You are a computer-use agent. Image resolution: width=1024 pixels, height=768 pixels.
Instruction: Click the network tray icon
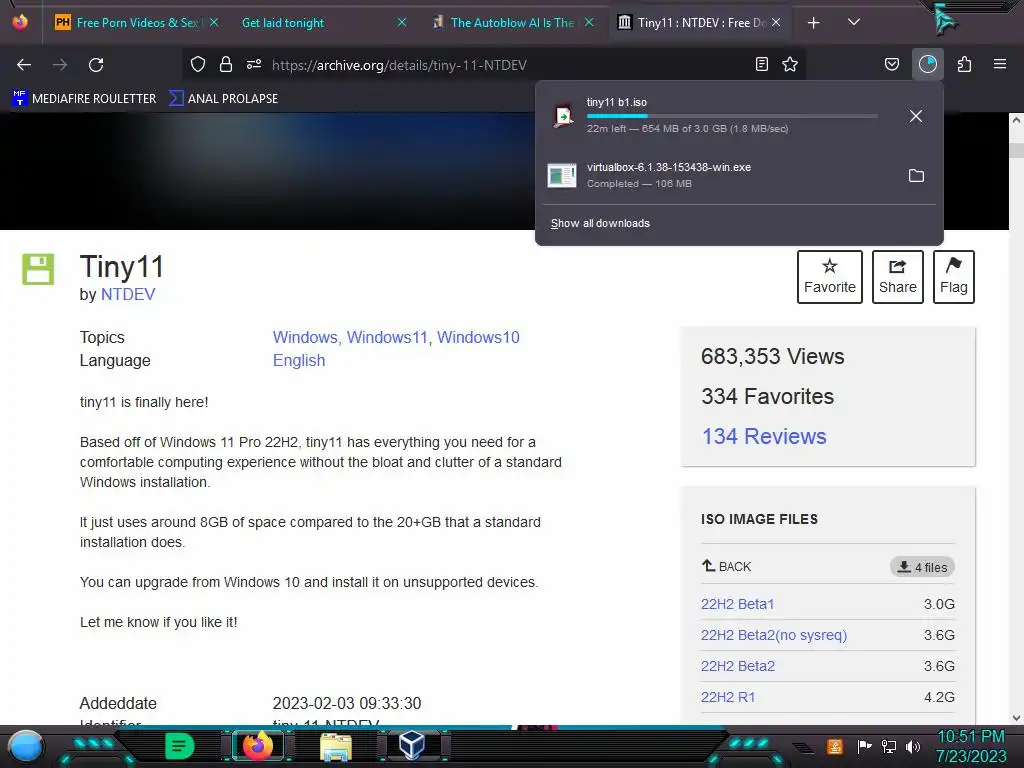[x=889, y=746]
